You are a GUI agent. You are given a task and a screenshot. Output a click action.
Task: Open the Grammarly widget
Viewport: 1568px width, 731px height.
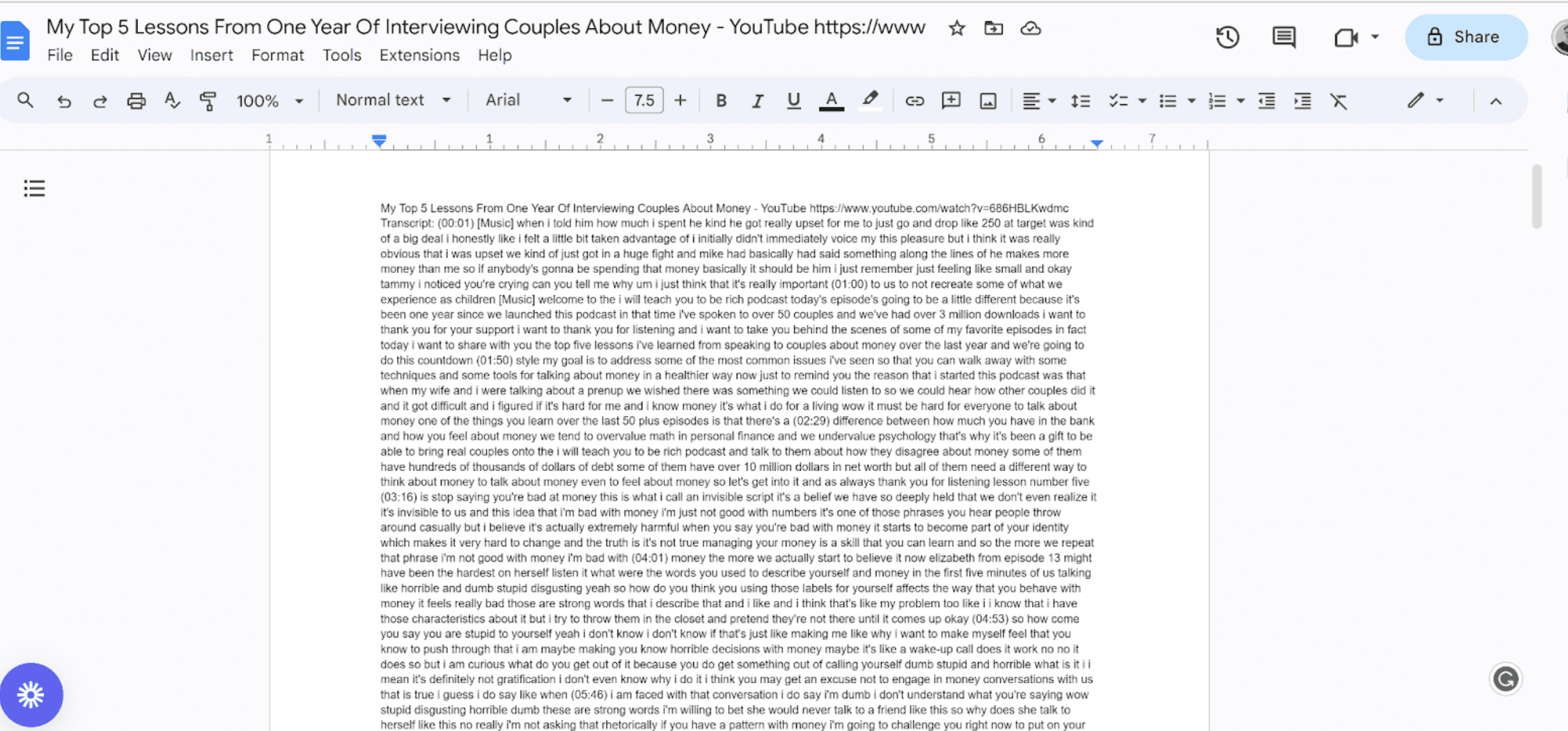[1506, 679]
